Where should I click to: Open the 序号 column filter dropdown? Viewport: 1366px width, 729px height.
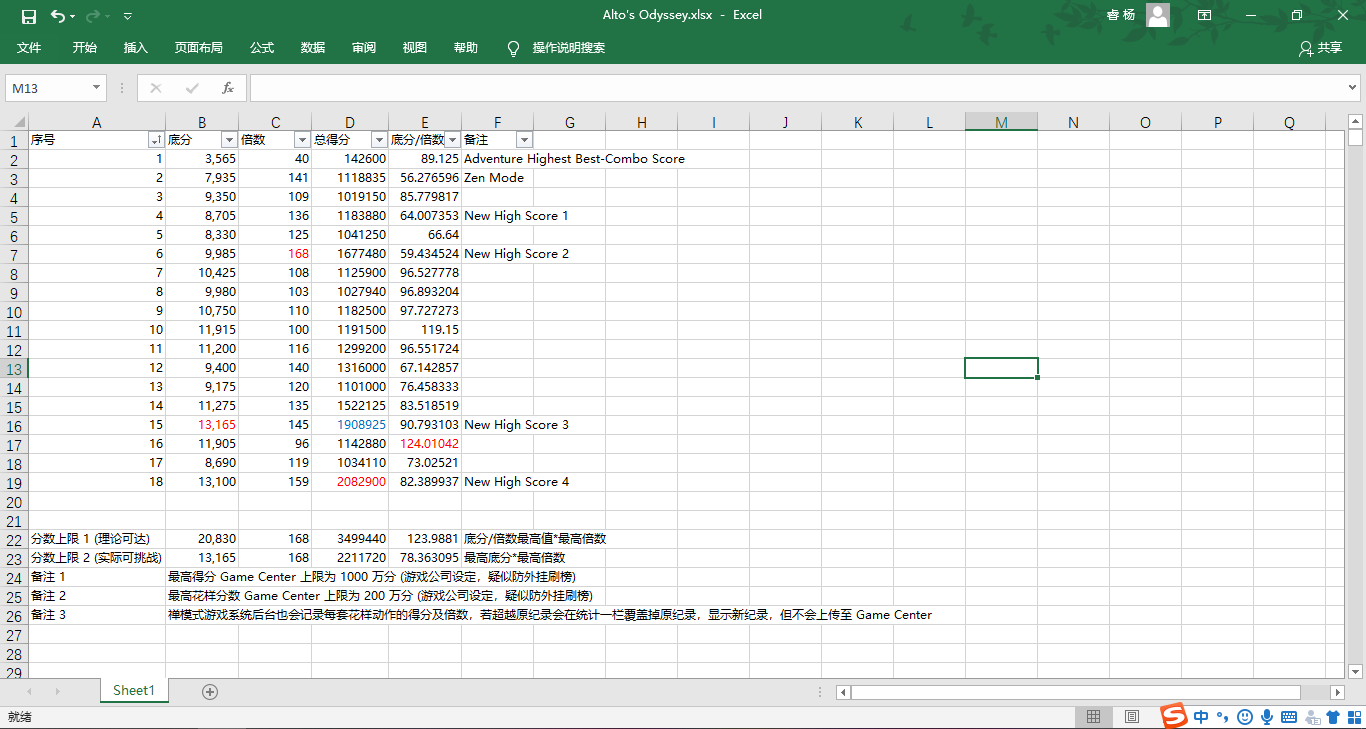pyautogui.click(x=156, y=140)
